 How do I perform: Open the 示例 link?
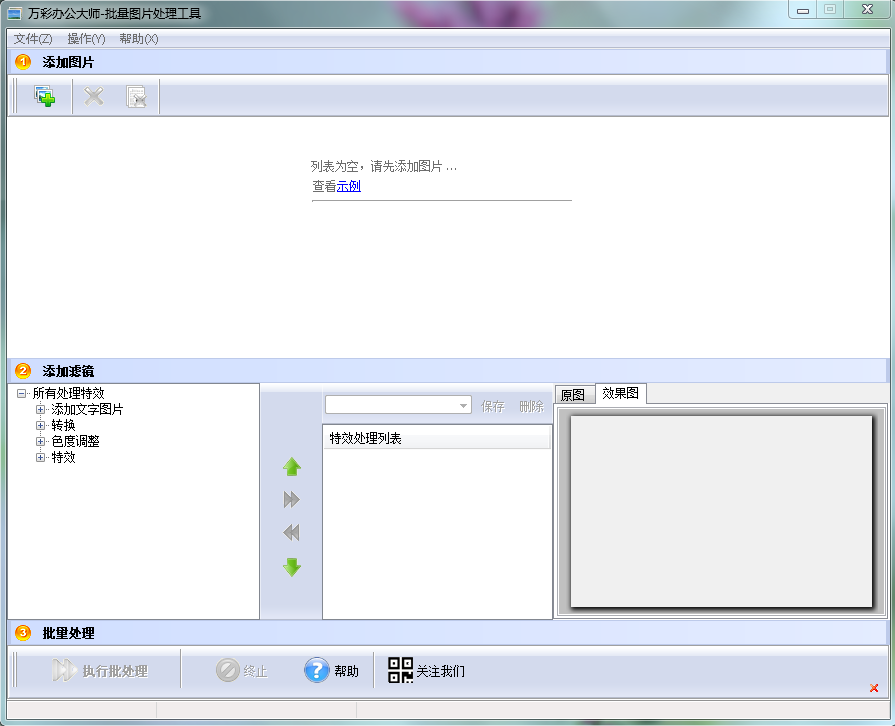point(348,186)
